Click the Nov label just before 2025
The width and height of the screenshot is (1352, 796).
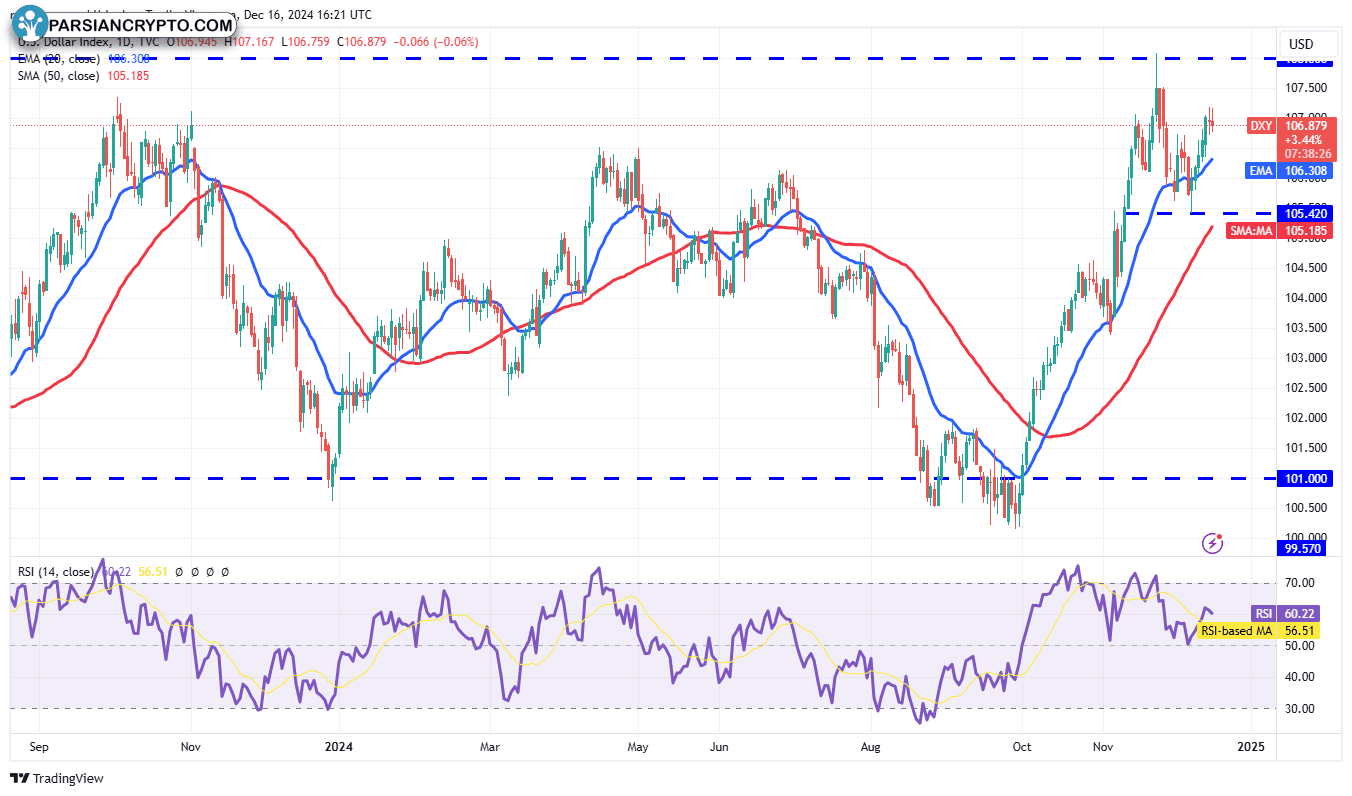coord(1104,747)
